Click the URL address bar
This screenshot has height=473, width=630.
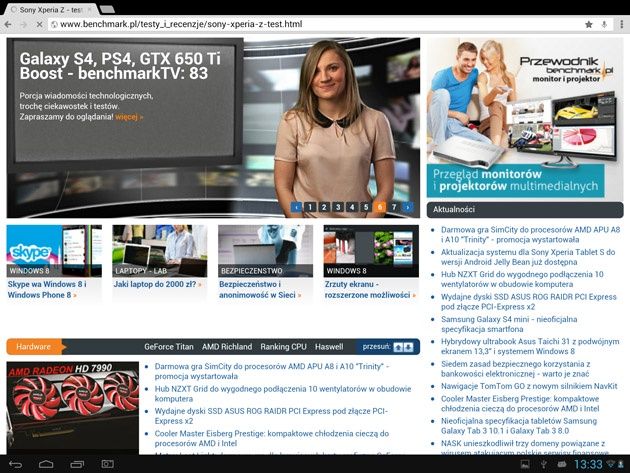[x=315, y=25]
